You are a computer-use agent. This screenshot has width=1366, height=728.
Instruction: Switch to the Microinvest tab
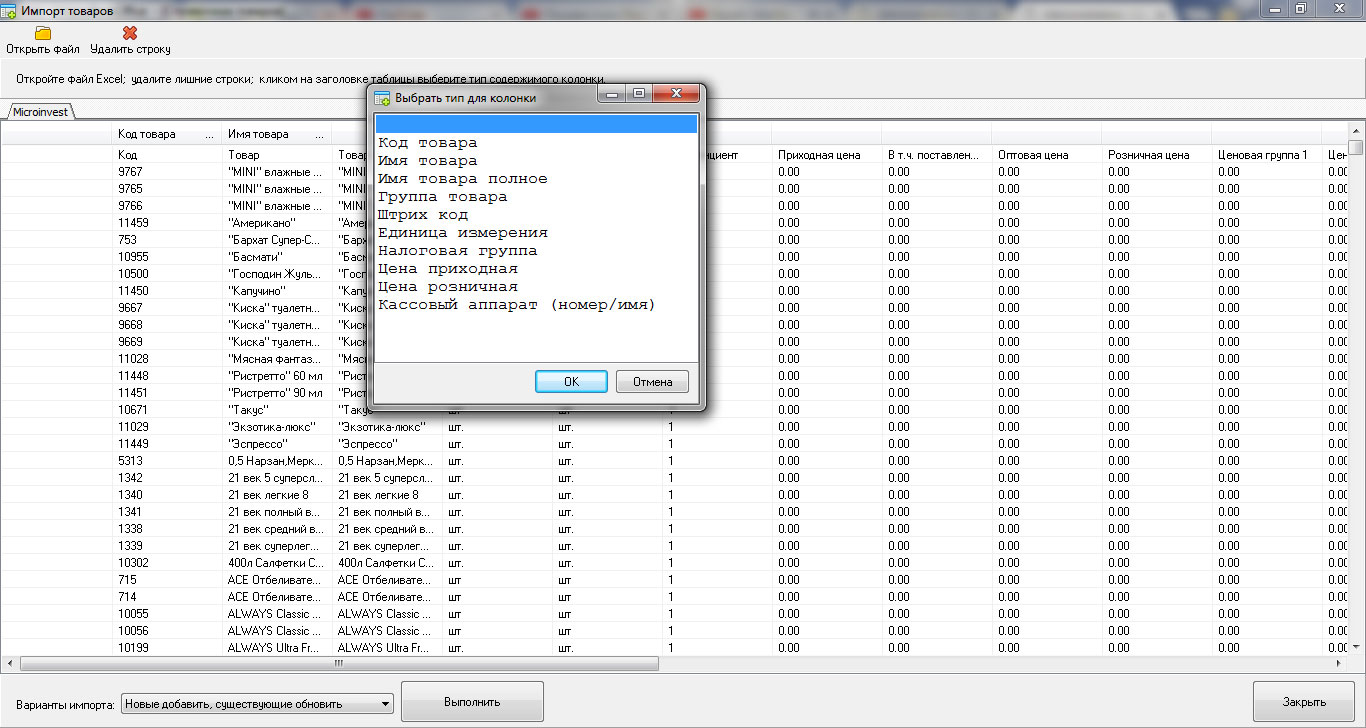point(40,112)
